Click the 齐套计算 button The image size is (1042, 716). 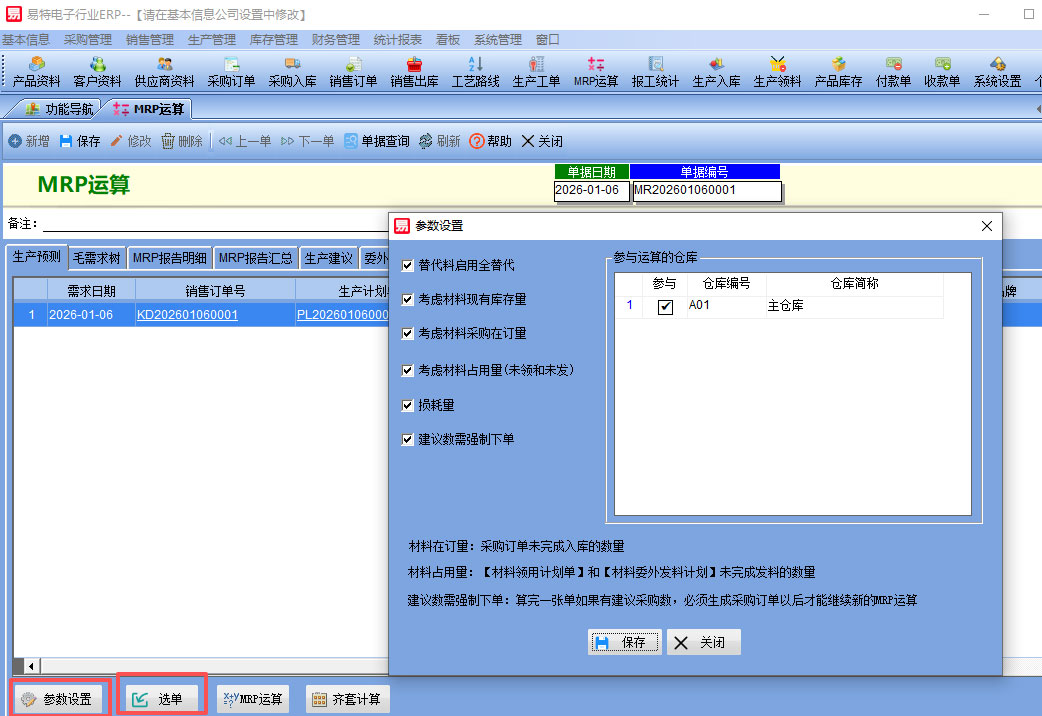tap(347, 700)
